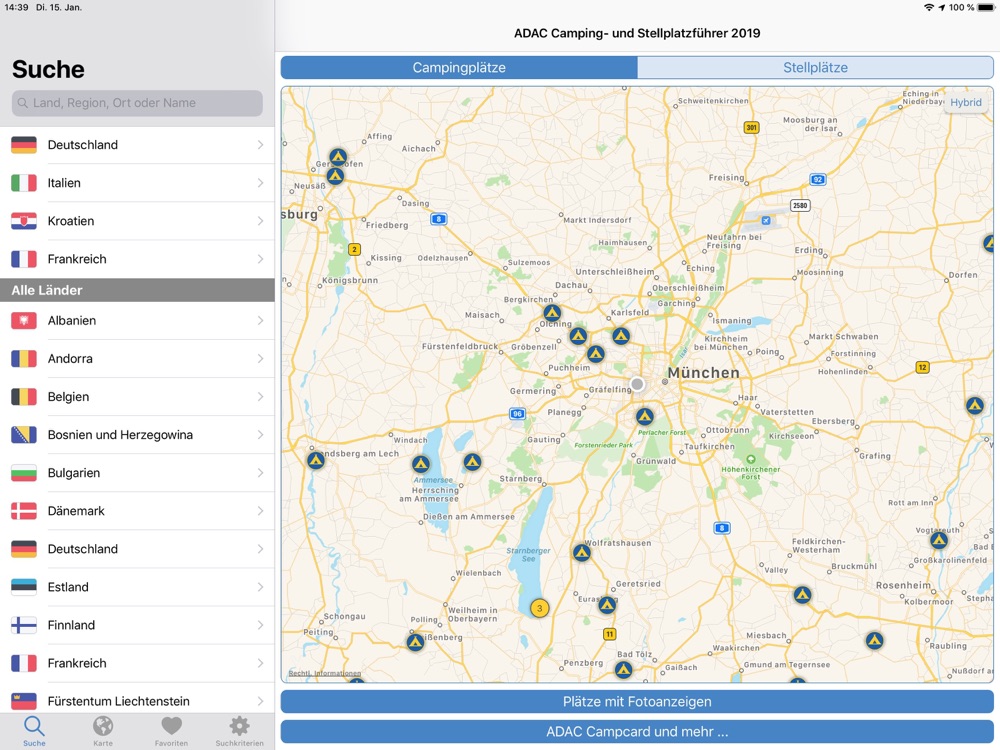This screenshot has height=750, width=1000.
Task: Open the yellow cluster marker showing 3
Action: point(540,608)
